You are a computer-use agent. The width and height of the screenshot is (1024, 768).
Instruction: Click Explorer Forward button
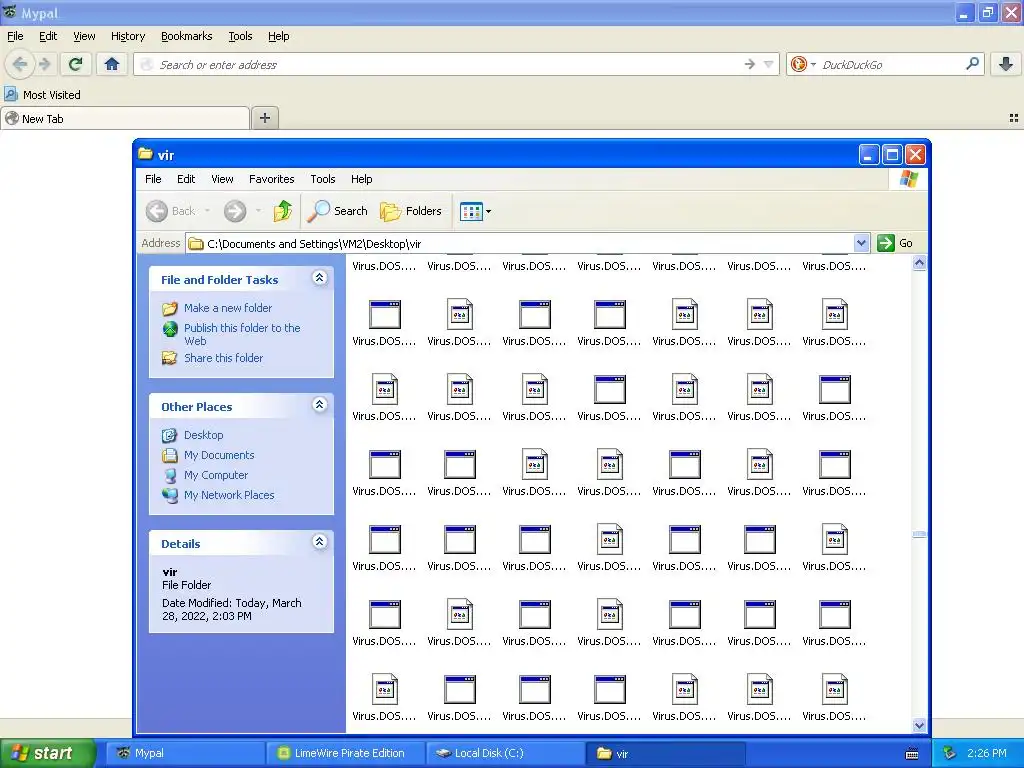click(x=235, y=211)
